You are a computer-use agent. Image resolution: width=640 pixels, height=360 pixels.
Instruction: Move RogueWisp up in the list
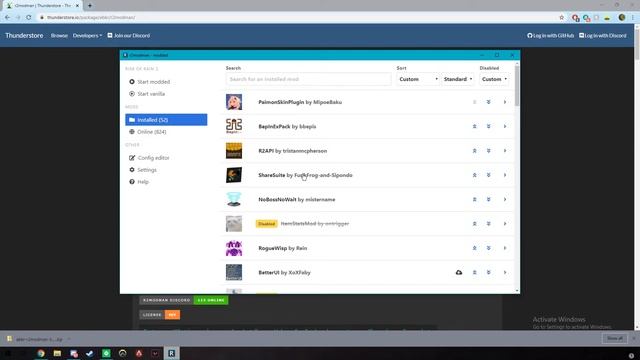point(474,248)
